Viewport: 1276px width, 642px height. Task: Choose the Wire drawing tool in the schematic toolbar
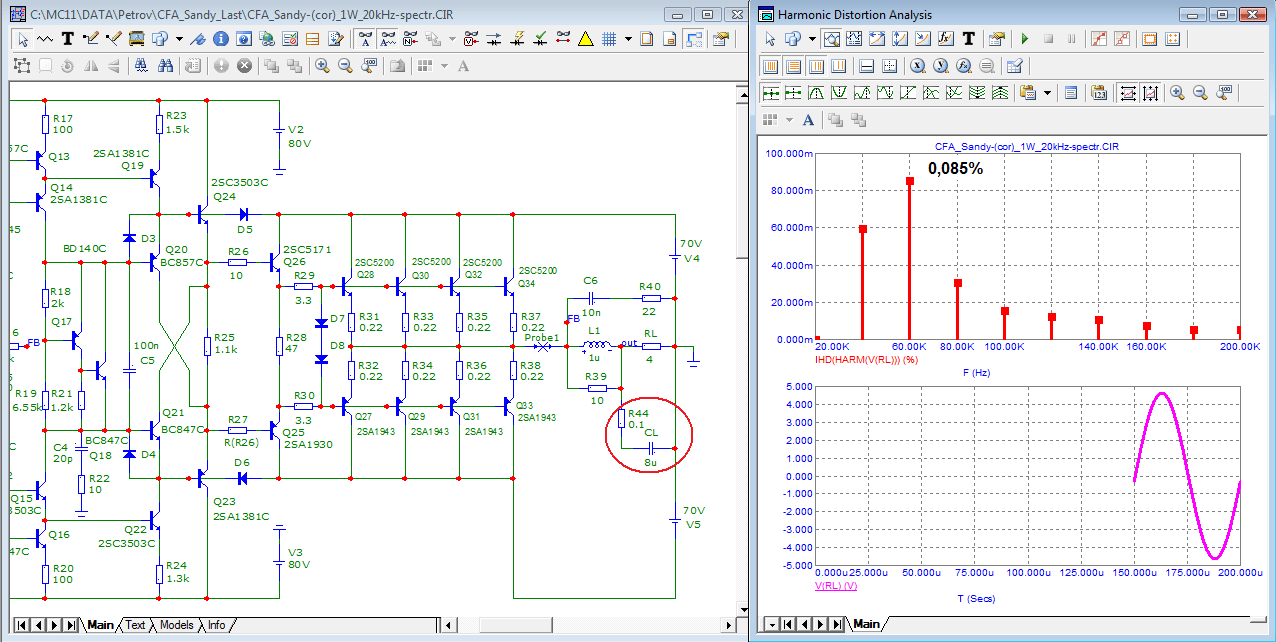pyautogui.click(x=45, y=39)
